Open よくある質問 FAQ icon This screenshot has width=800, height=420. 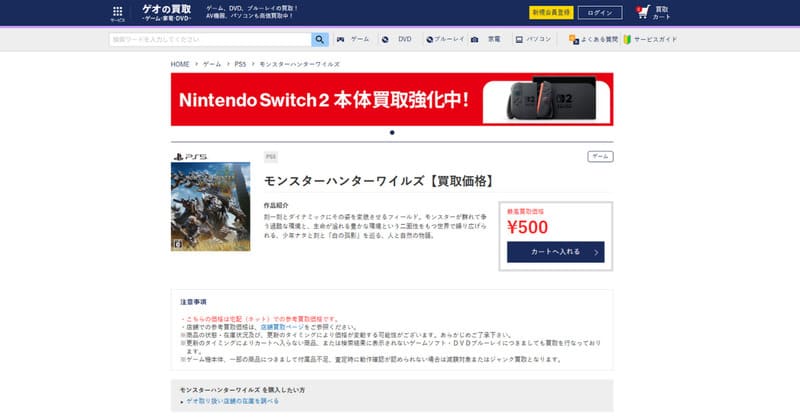tap(574, 39)
